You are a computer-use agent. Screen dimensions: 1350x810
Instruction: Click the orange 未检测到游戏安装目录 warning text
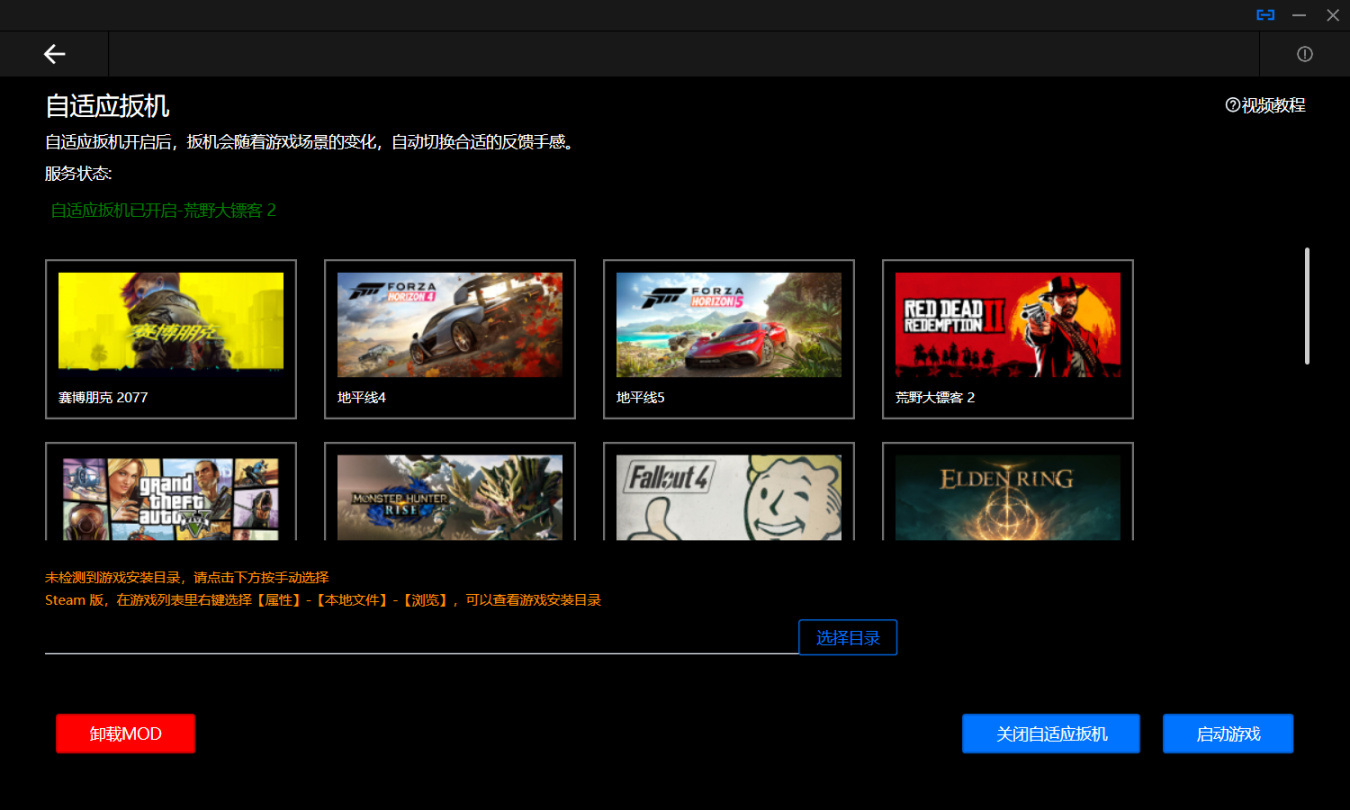187,578
